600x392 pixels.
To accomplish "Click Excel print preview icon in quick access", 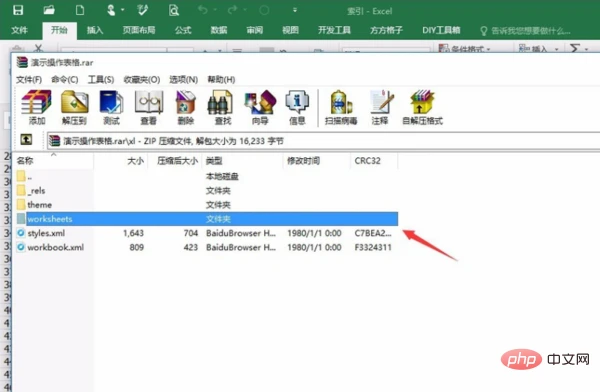I will (x=174, y=10).
